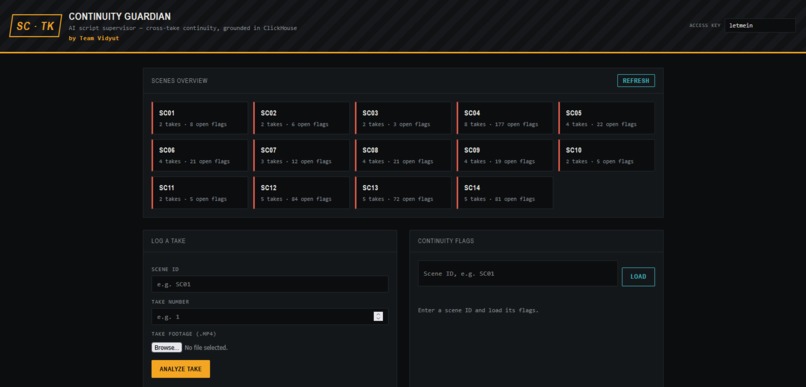The height and width of the screenshot is (387, 806).
Task: Click the Access Key input field
Action: (760, 25)
